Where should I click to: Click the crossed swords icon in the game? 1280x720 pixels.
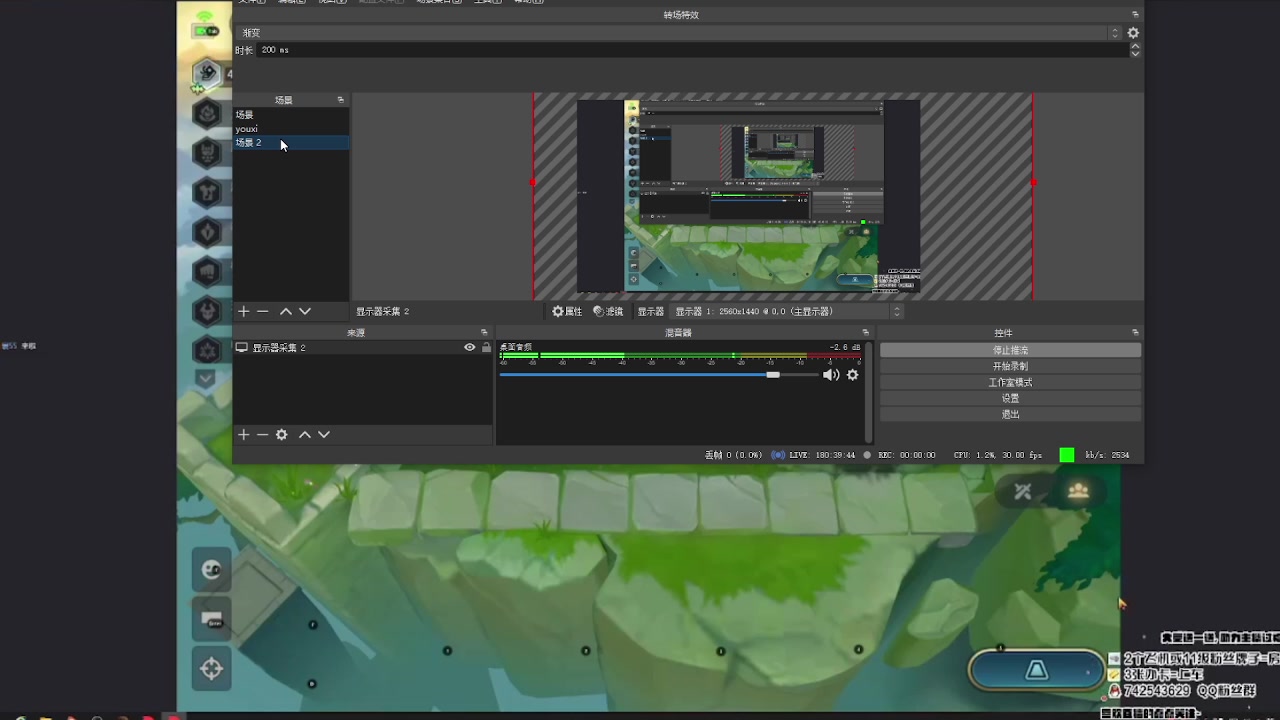click(x=1022, y=491)
